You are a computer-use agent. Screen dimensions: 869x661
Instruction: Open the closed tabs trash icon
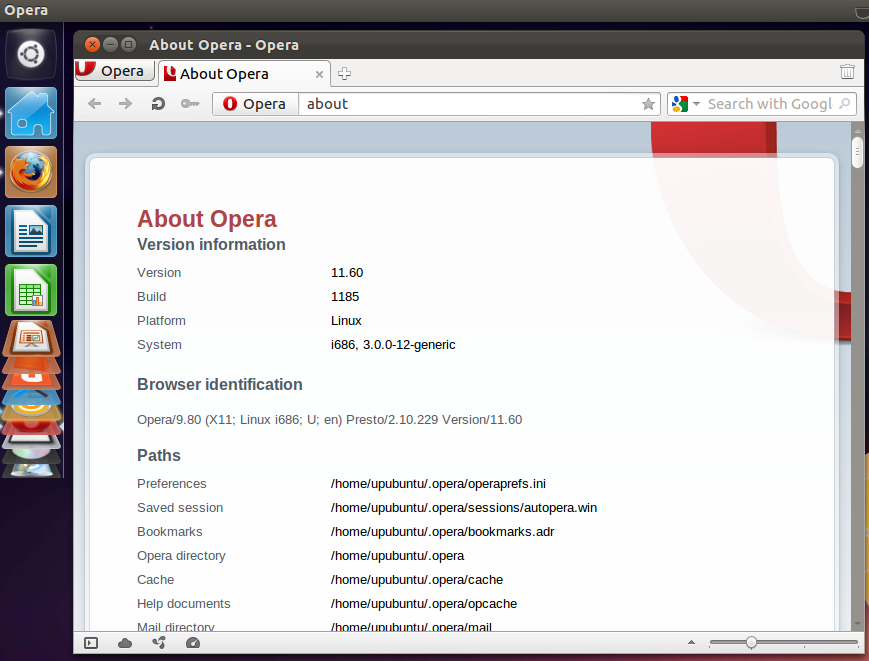pos(847,71)
